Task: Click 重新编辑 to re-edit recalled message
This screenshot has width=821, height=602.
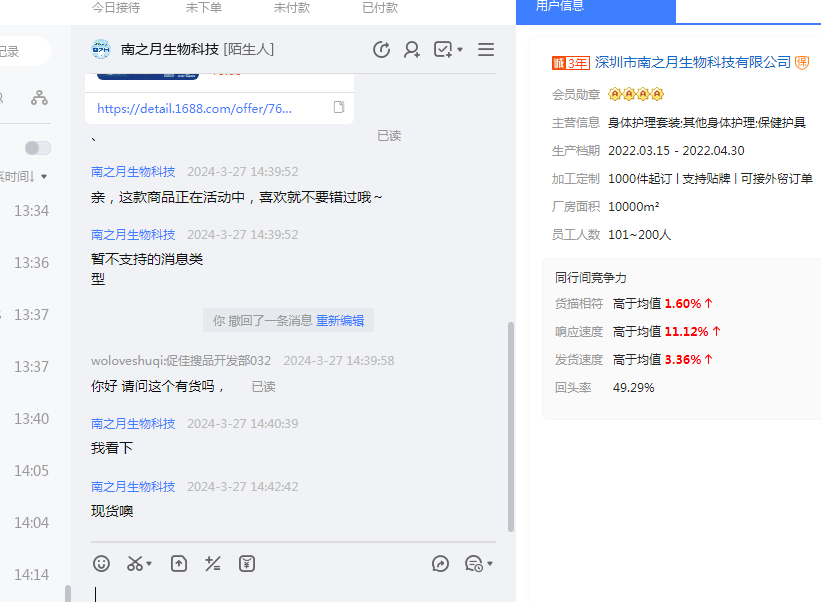Action: click(x=340, y=321)
